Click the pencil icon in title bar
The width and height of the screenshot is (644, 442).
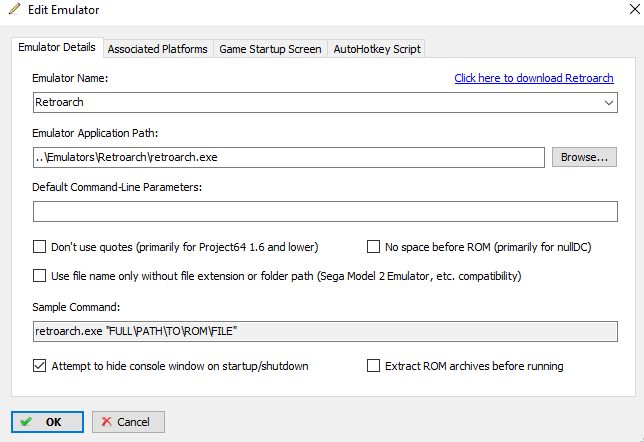(14, 9)
